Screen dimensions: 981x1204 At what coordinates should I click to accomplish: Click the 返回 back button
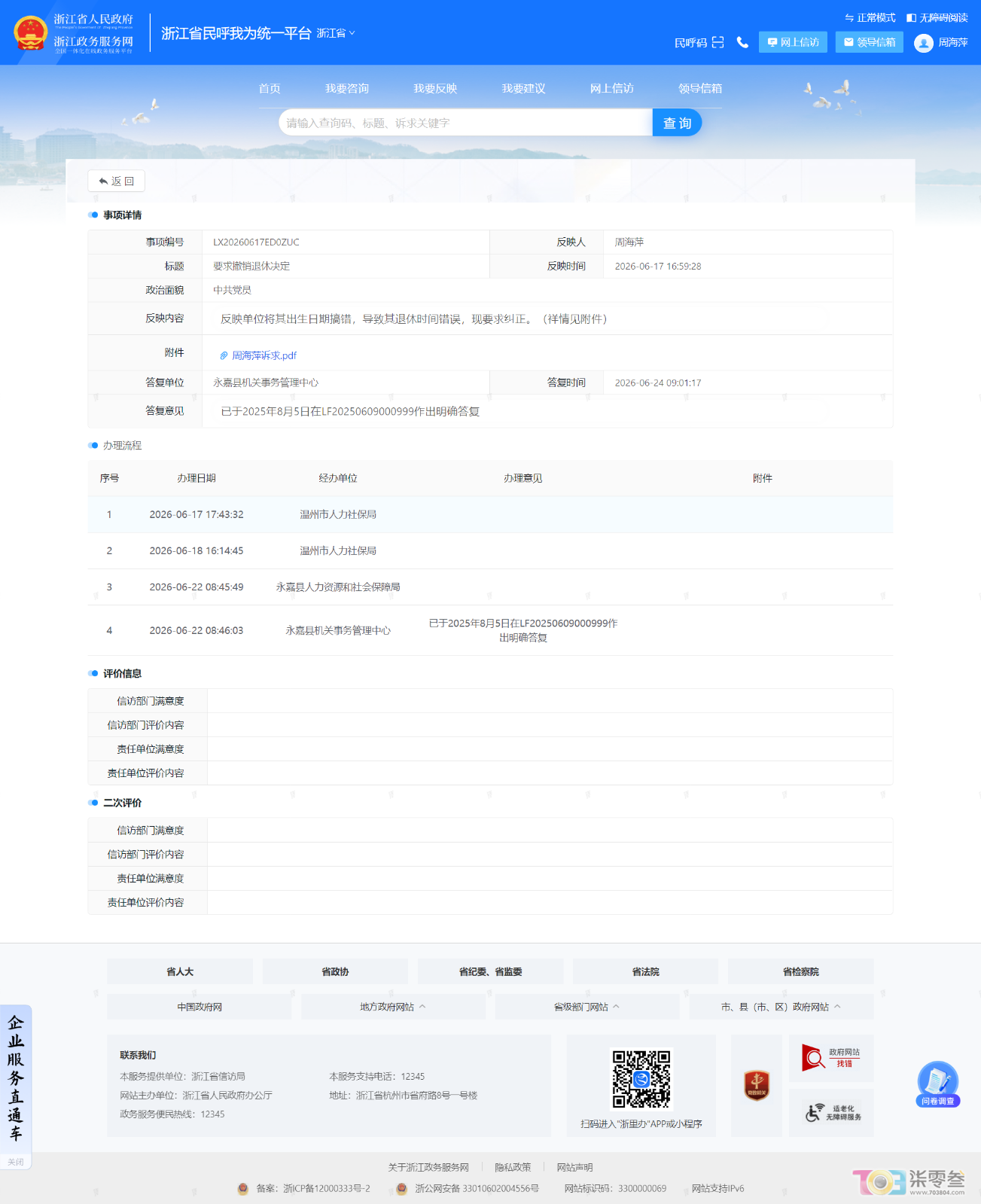[117, 181]
